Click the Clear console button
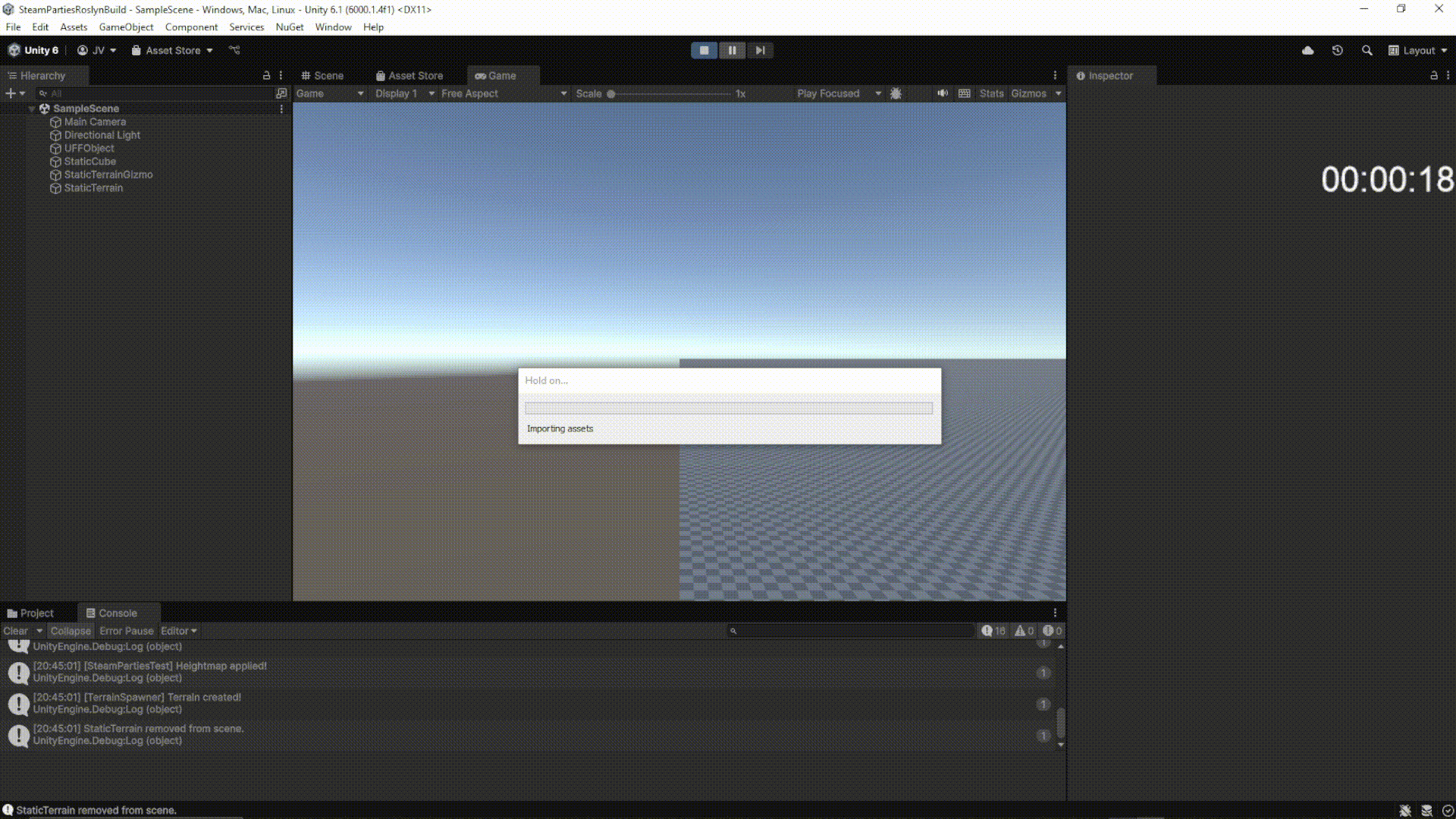This screenshot has width=1456, height=819. pos(15,631)
